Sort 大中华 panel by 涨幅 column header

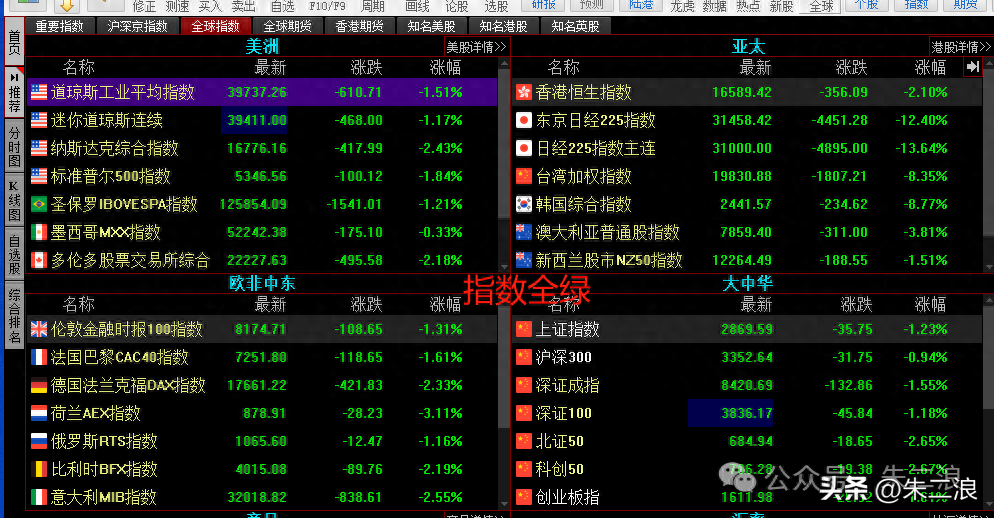pos(931,304)
